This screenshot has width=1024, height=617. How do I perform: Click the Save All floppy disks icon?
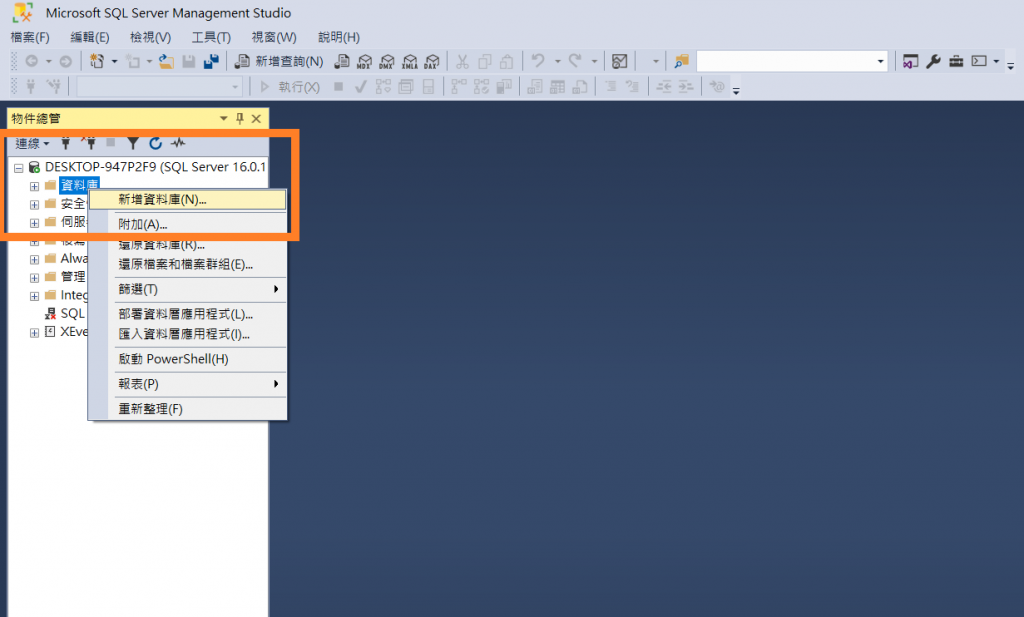tap(211, 61)
